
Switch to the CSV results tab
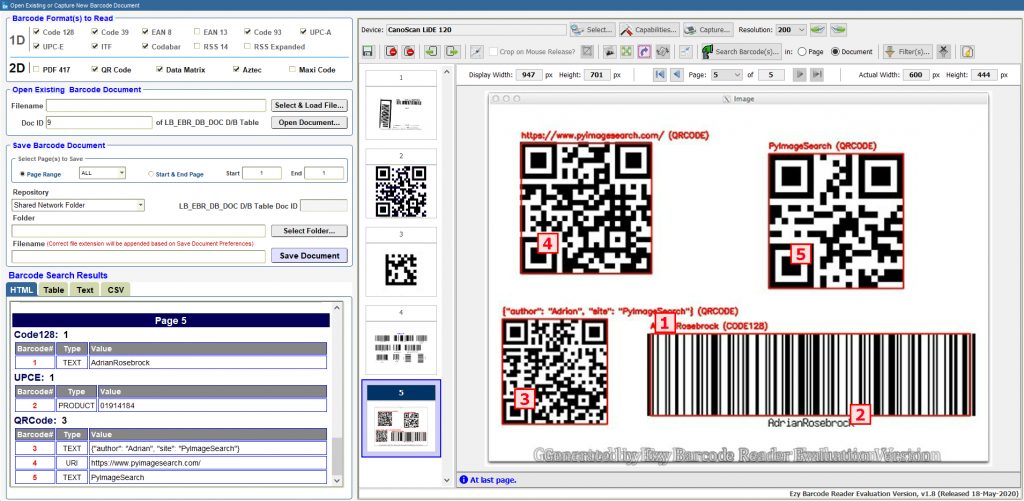pyautogui.click(x=116, y=289)
